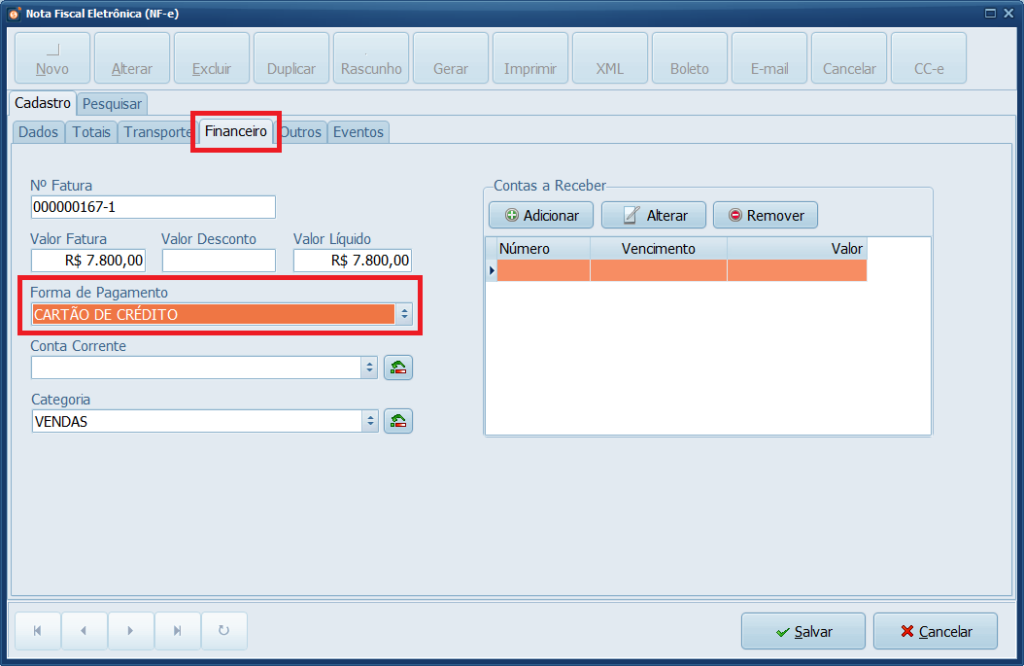1024x666 pixels.
Task: Click the Excluir toolbar button
Action: (212, 58)
